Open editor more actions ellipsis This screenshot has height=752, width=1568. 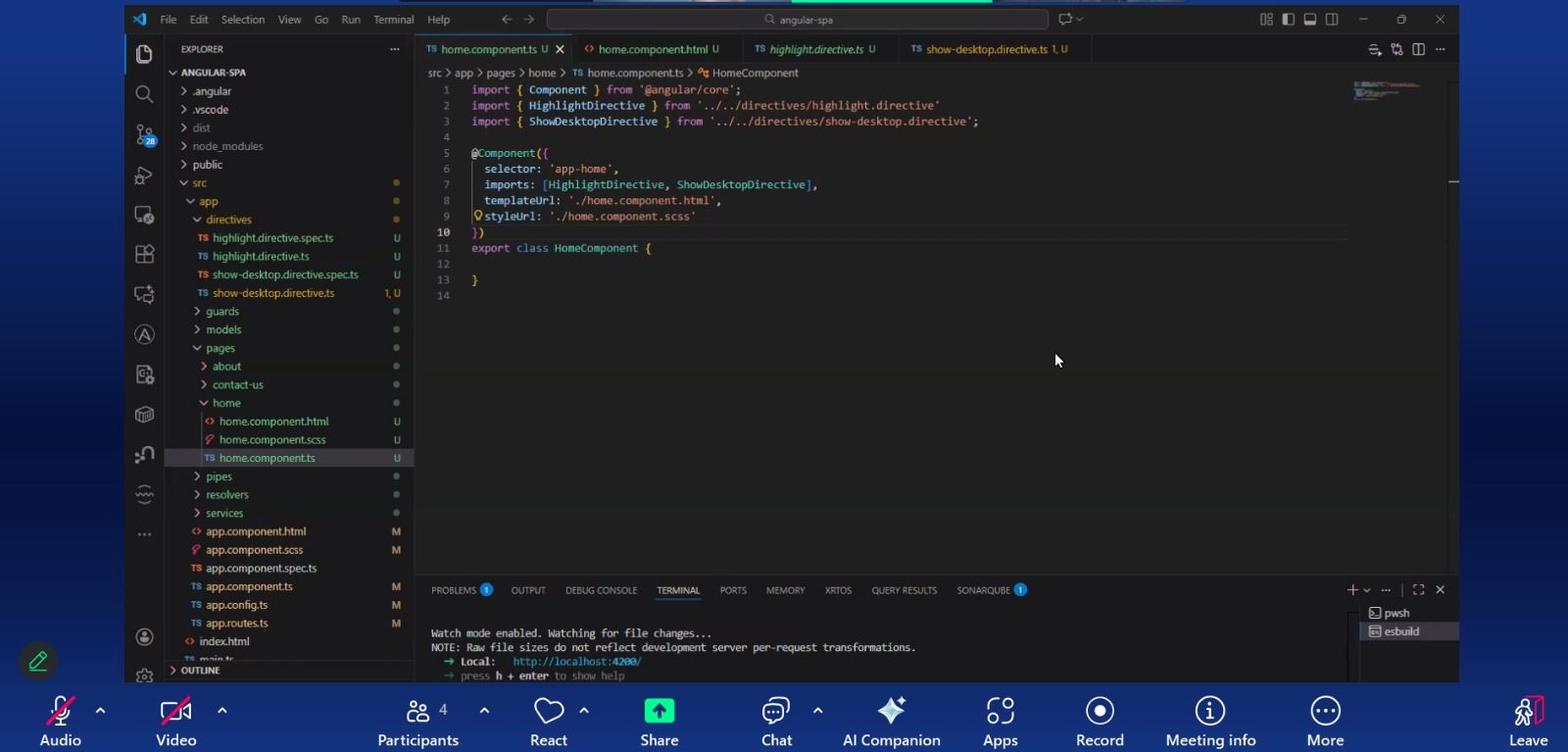click(x=1440, y=49)
